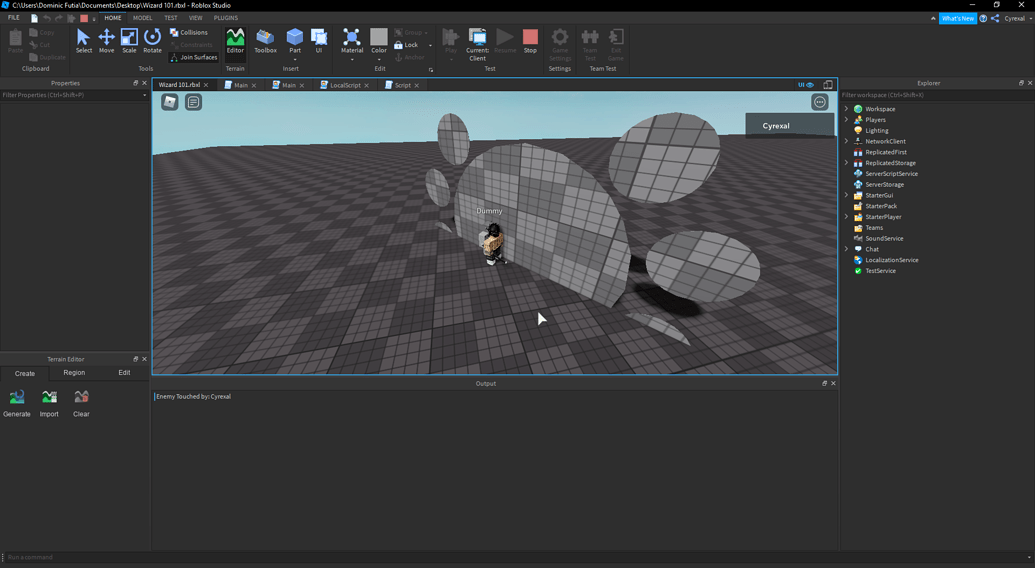Expand the NetworkClient node

pos(846,141)
